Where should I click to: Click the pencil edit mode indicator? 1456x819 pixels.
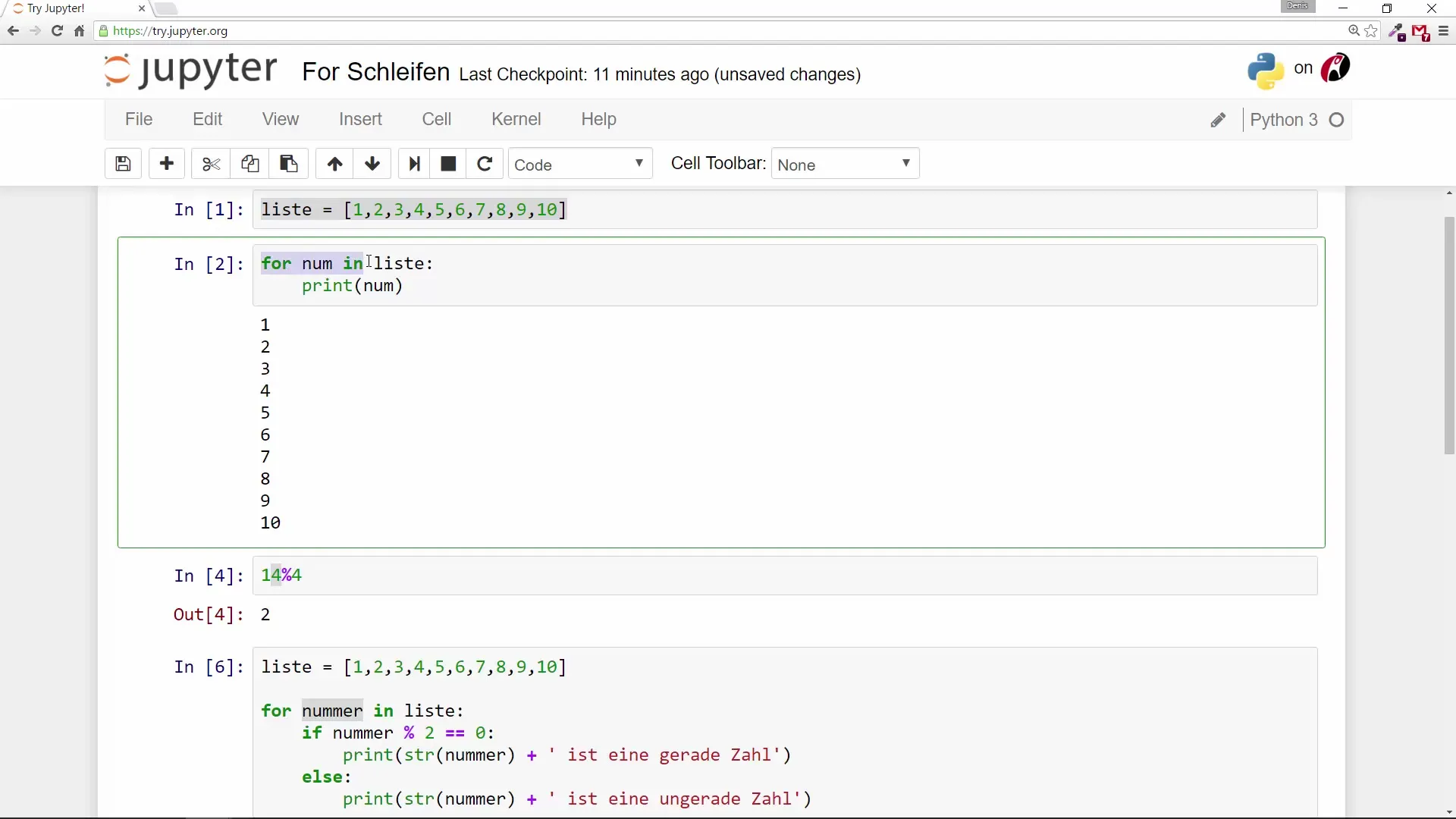pos(1218,121)
